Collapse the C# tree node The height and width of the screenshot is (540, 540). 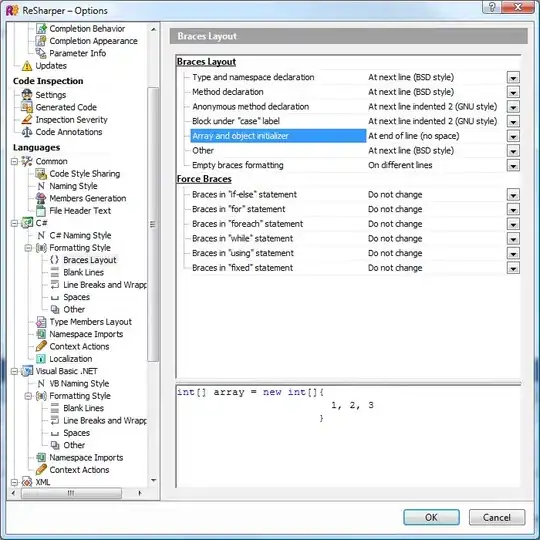pos(14,223)
